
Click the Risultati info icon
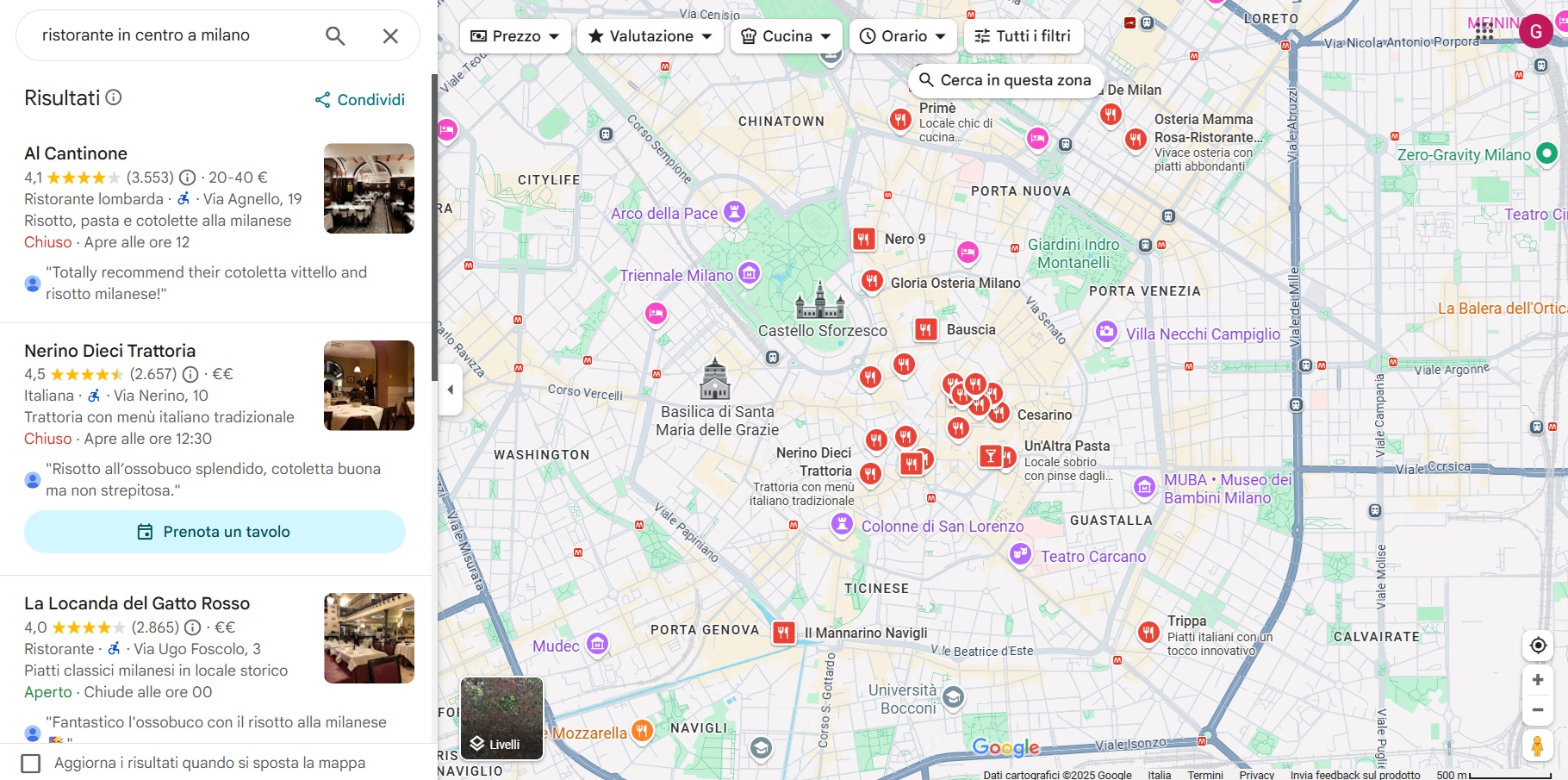[114, 97]
